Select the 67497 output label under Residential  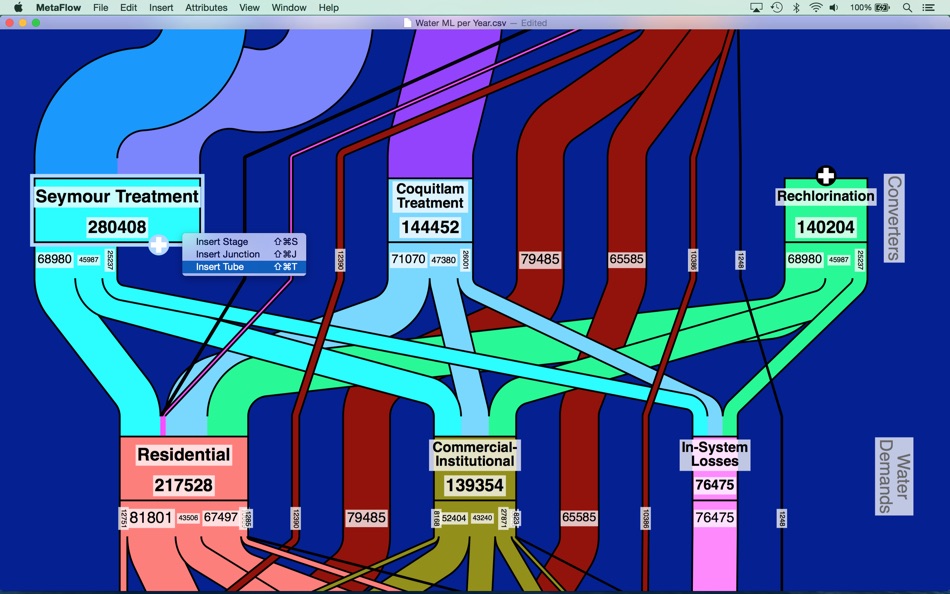221,518
